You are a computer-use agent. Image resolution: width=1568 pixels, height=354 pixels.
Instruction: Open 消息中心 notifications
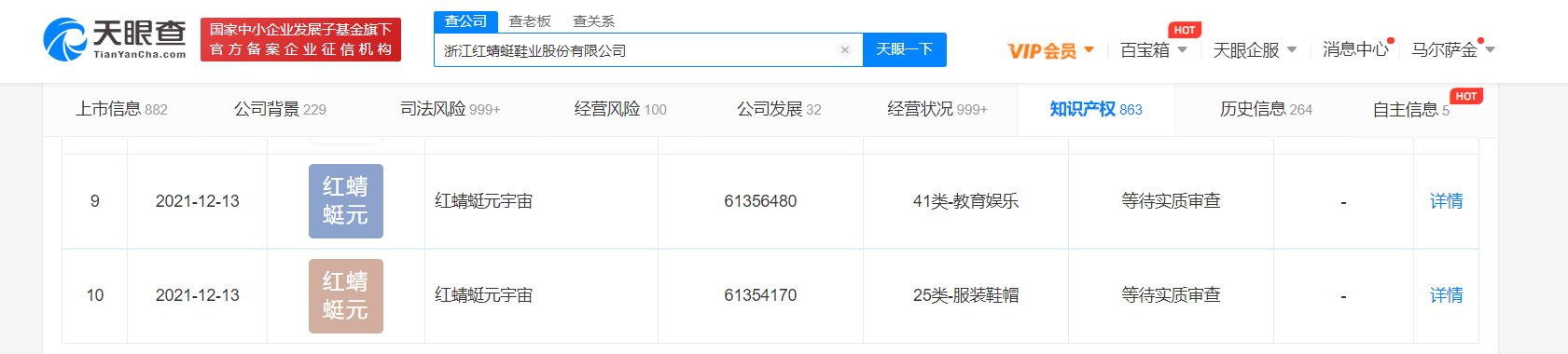point(1356,49)
